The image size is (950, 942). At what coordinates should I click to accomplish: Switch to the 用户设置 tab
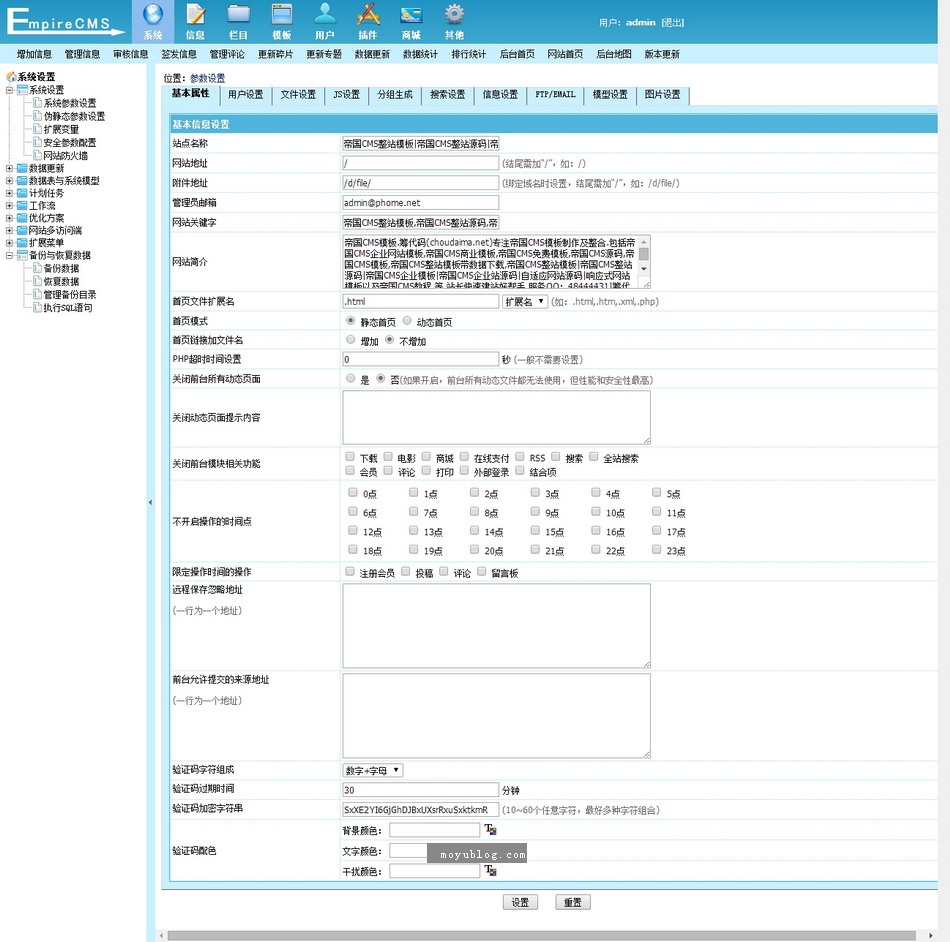tap(245, 95)
